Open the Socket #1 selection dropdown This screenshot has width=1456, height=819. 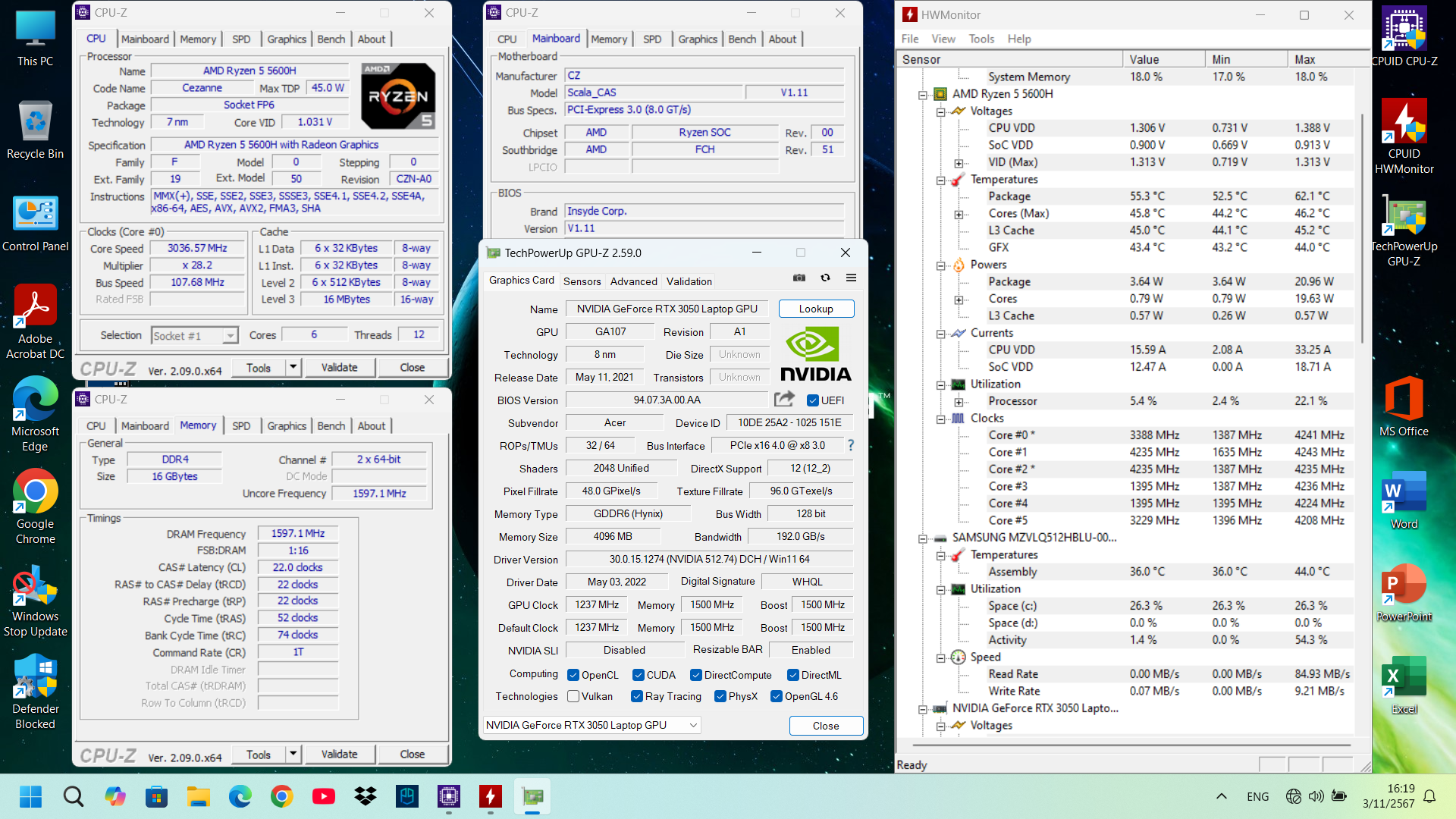click(195, 335)
